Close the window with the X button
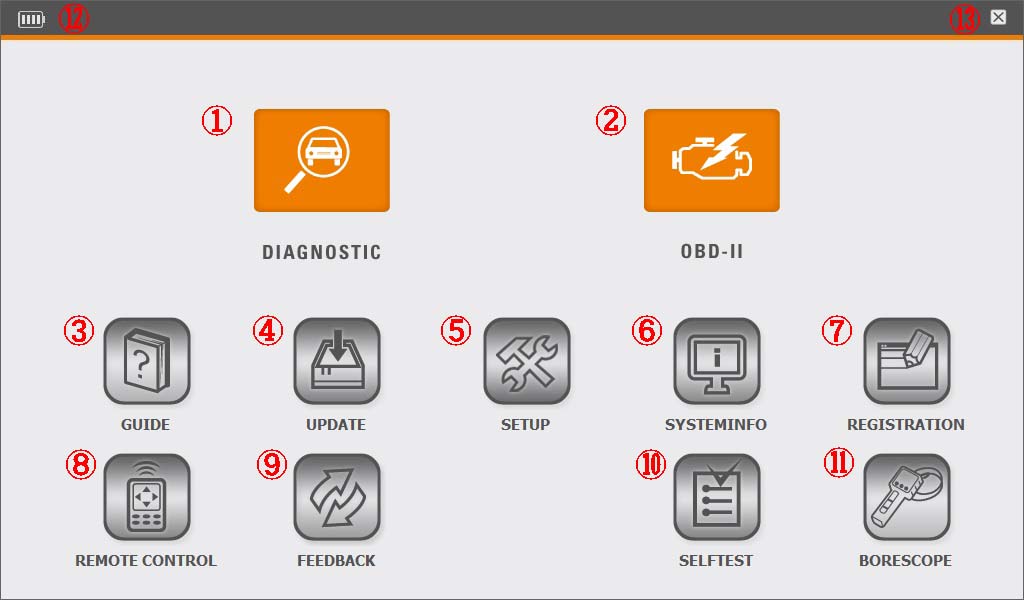Screen dimensions: 1024x600 (998, 17)
